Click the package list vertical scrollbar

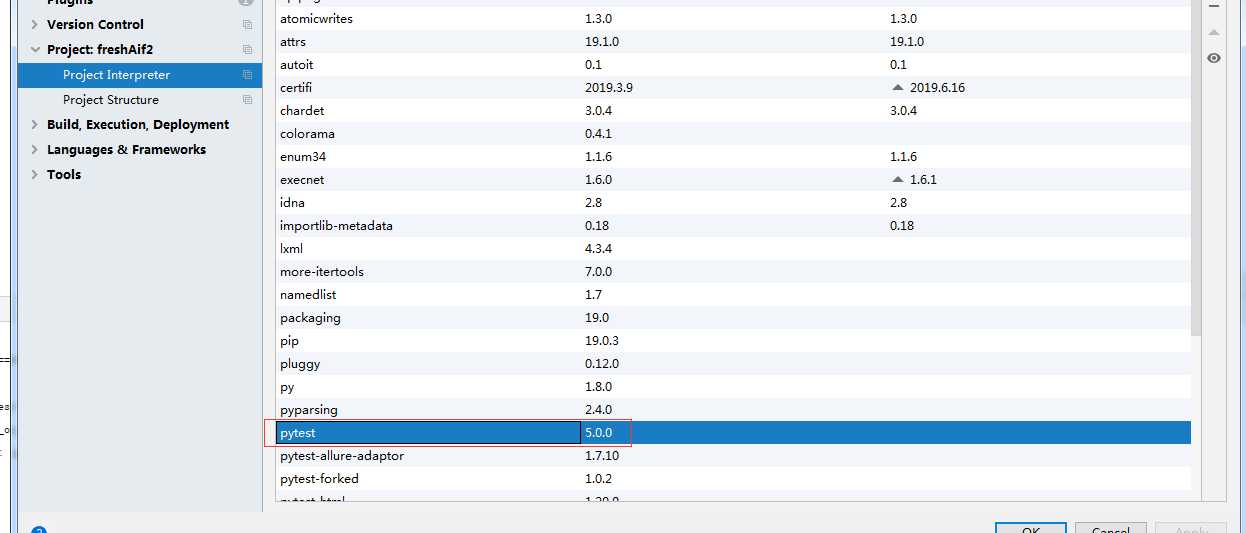(1196, 170)
